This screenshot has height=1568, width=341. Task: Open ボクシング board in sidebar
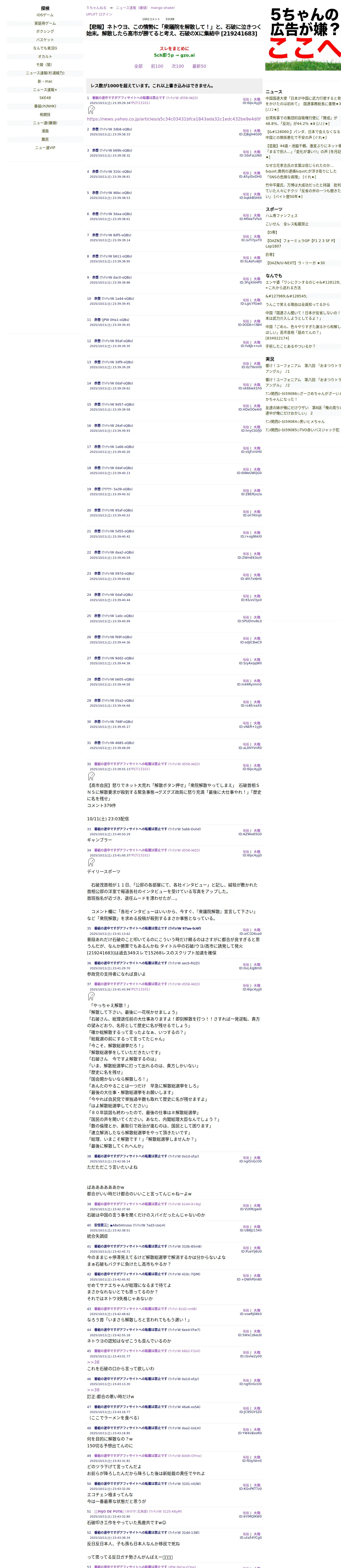click(45, 32)
